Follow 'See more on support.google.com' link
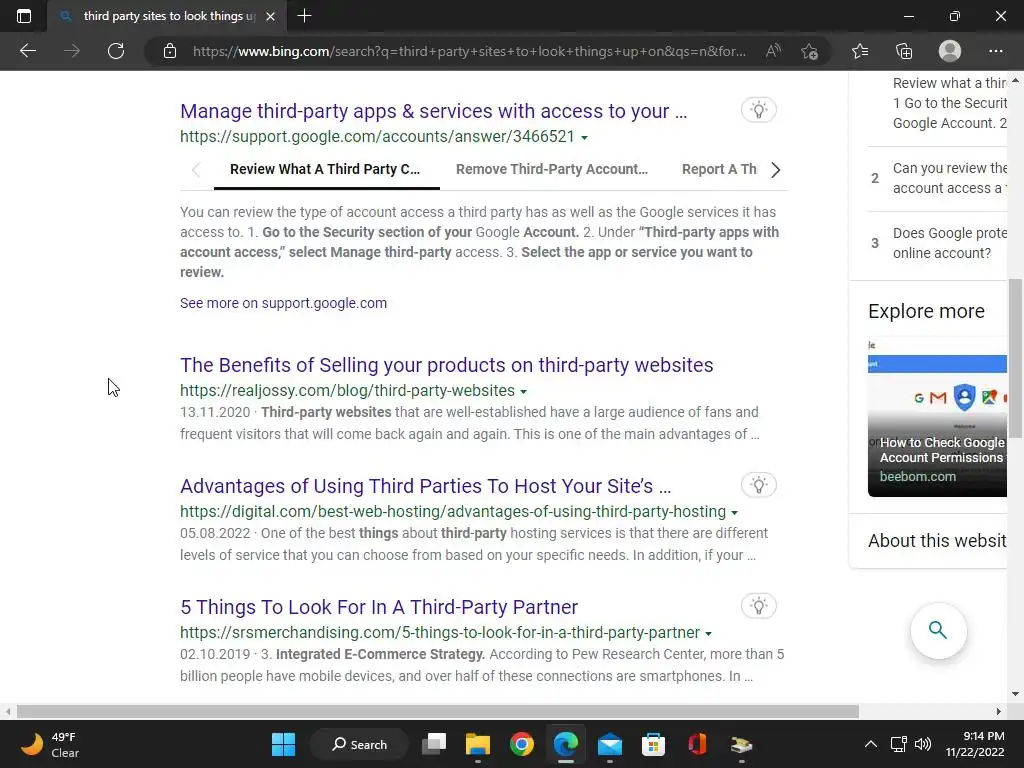Screen dimensions: 1024x768 pos(283,303)
